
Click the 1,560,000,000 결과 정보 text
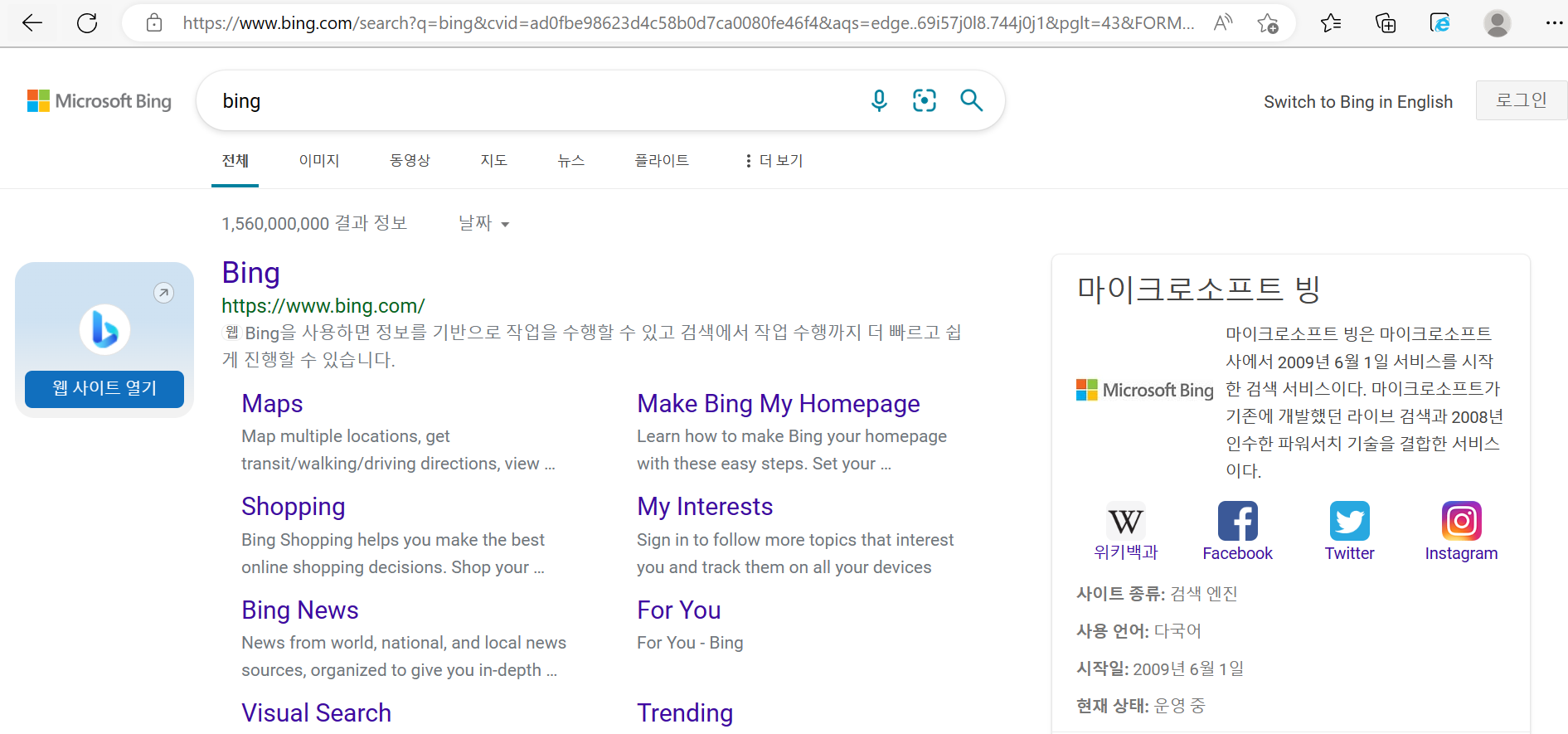(x=314, y=223)
